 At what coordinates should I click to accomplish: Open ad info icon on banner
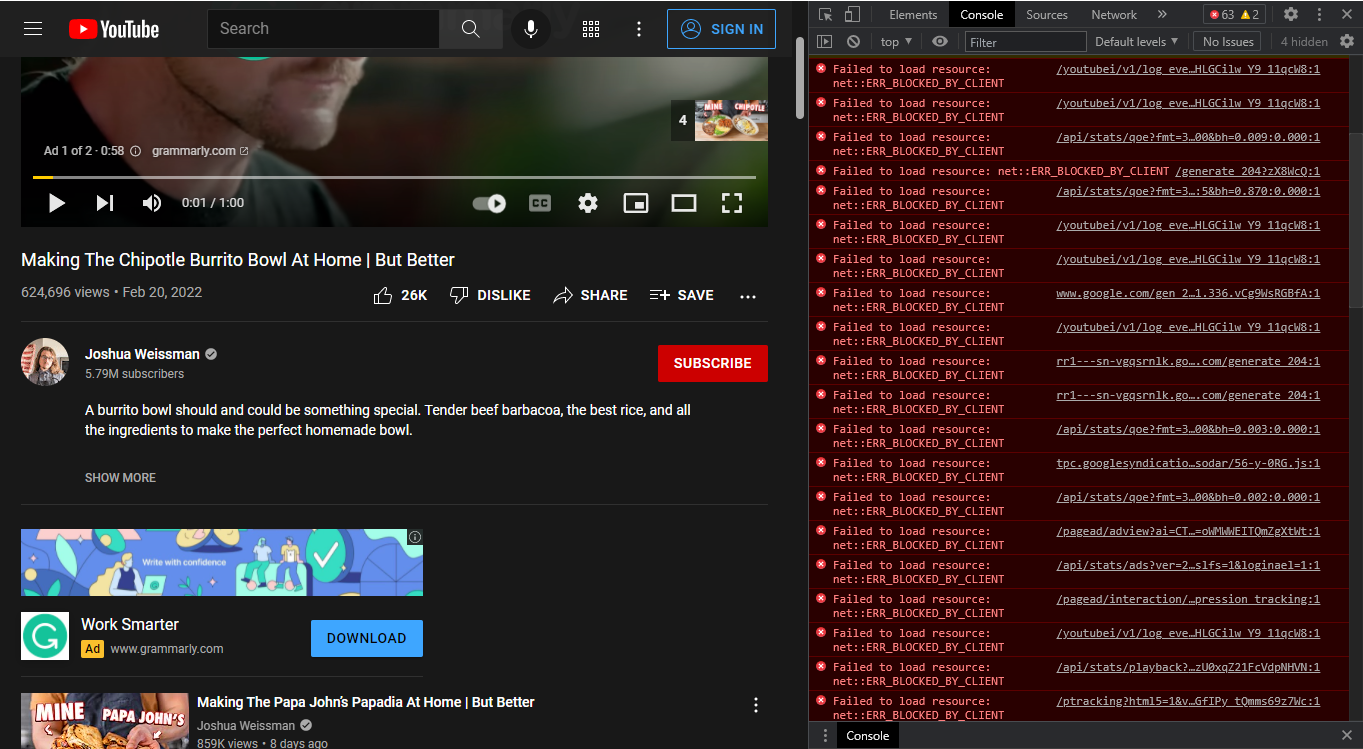(x=415, y=537)
